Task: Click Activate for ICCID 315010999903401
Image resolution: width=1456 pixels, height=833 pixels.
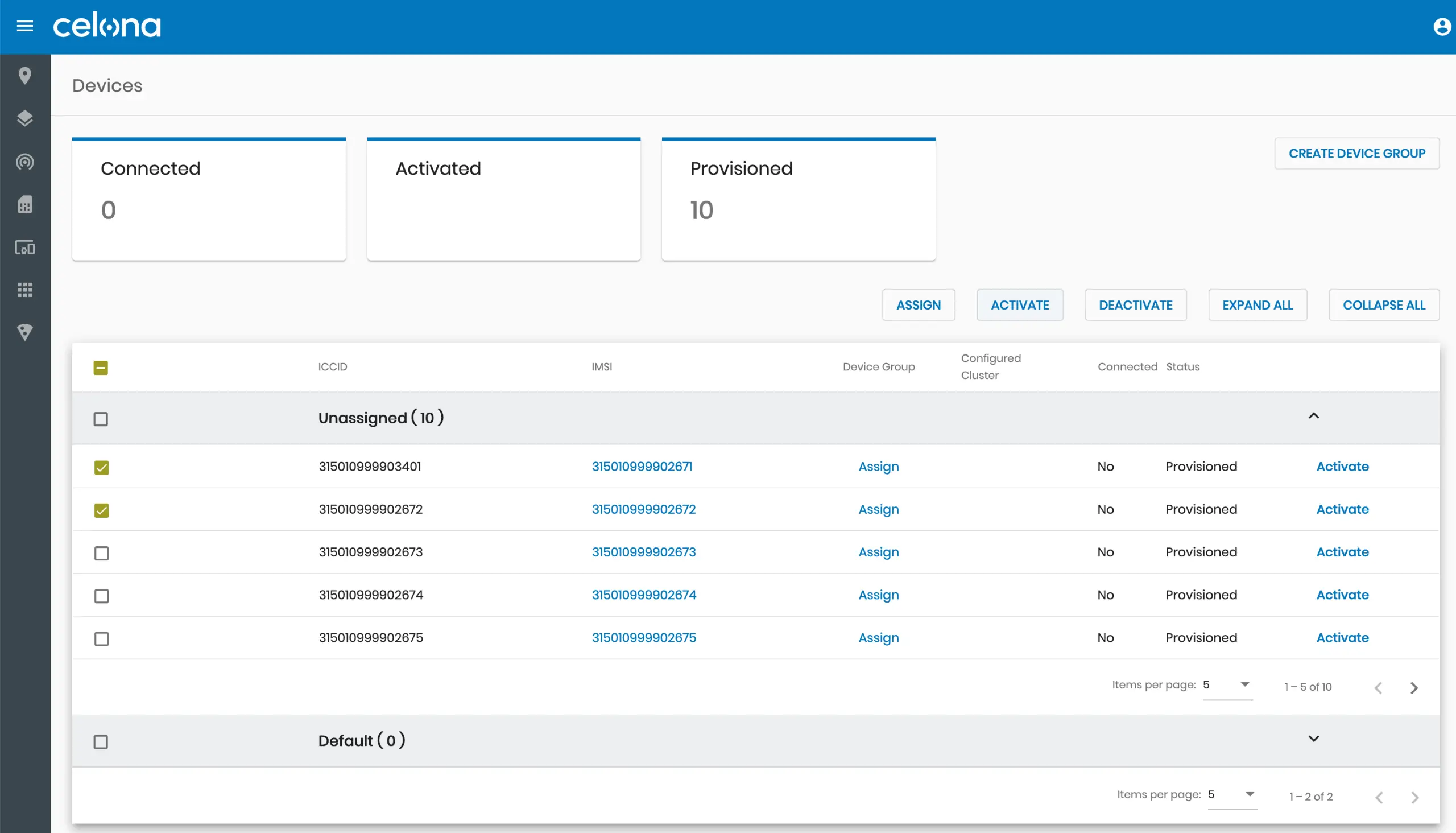Action: pyautogui.click(x=1342, y=467)
